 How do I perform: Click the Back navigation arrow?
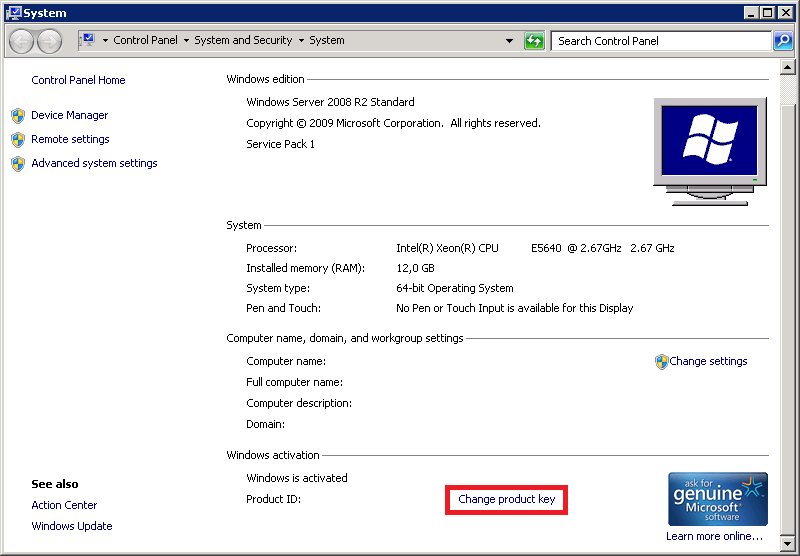tap(21, 41)
